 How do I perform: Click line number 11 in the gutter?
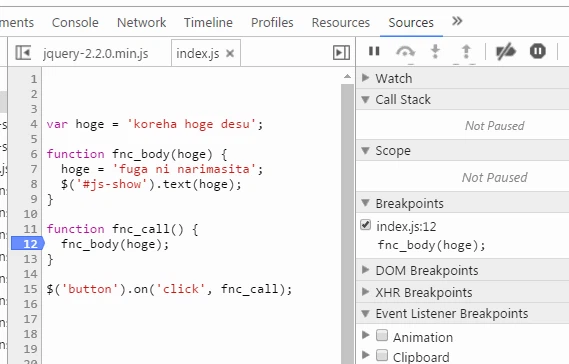pyautogui.click(x=30, y=229)
